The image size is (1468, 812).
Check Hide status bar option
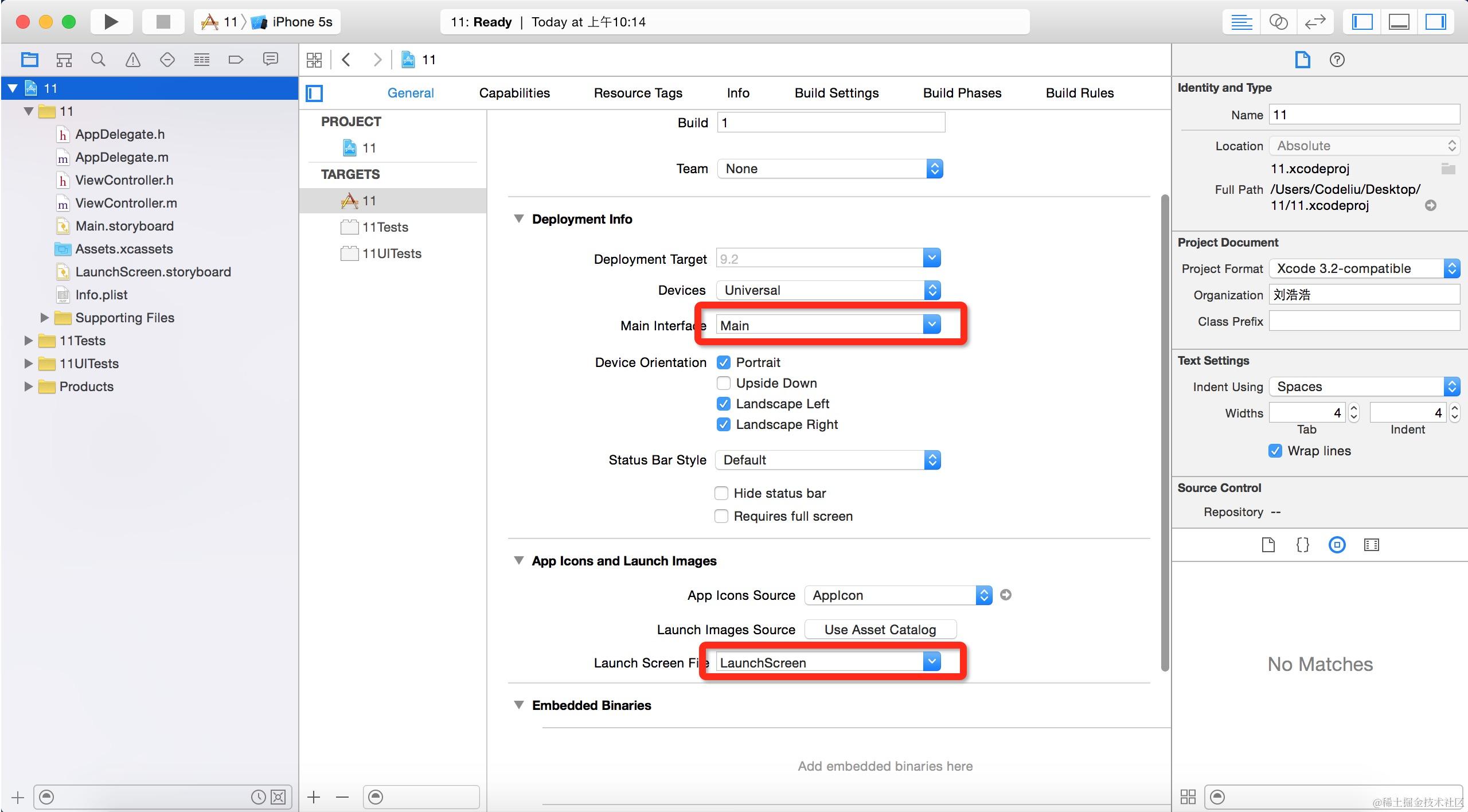pos(721,493)
